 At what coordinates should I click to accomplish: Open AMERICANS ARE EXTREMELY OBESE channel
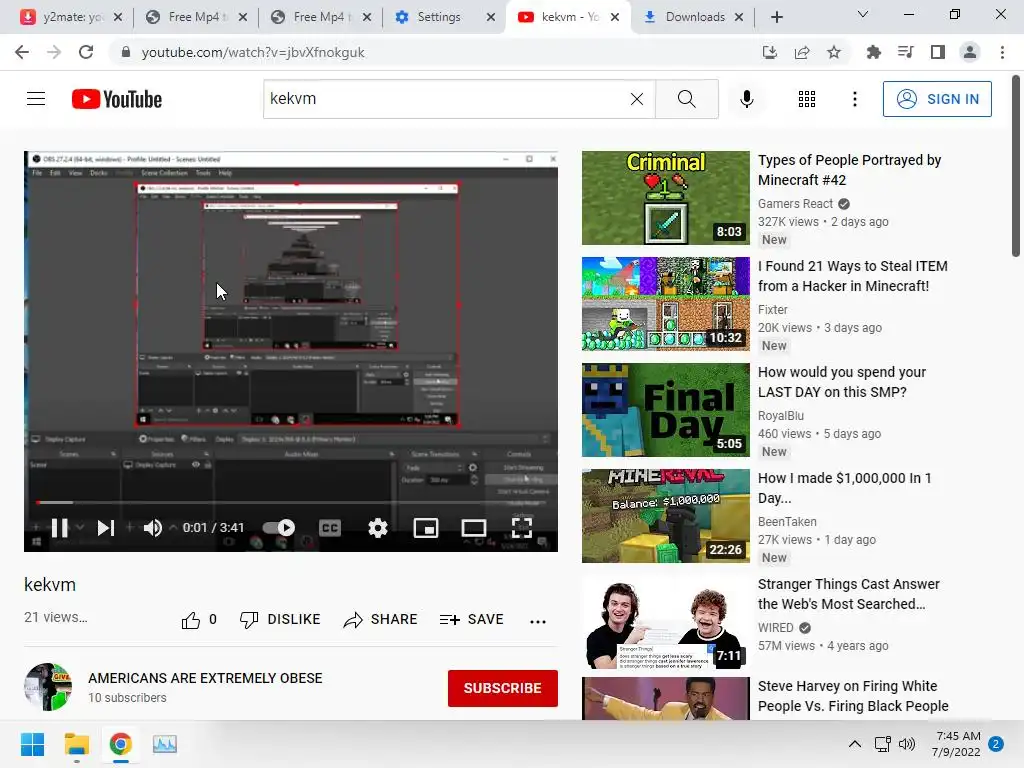click(205, 678)
